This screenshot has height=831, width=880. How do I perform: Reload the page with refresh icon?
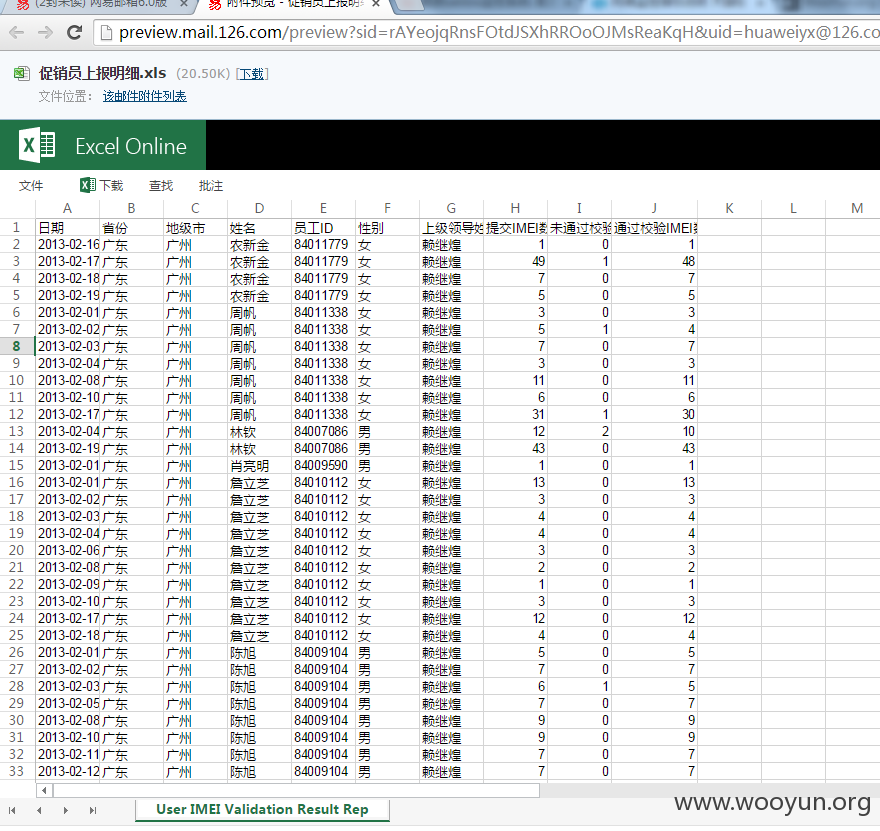(74, 33)
